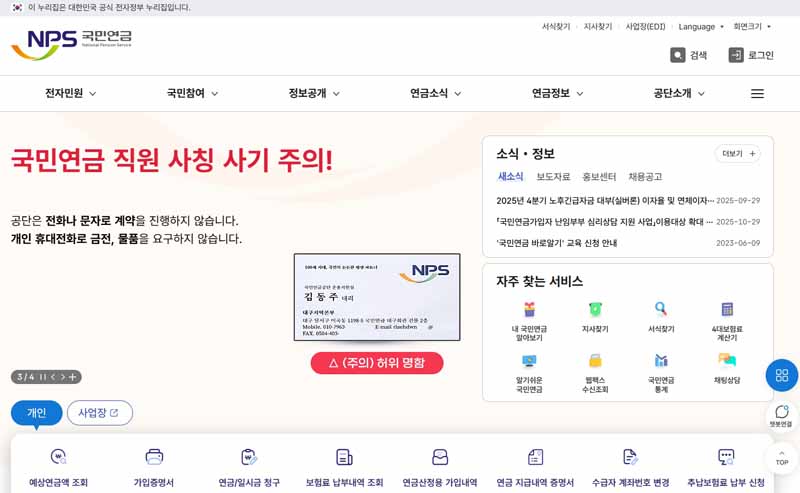
Task: Select the 새소식 tab
Action: 510,177
